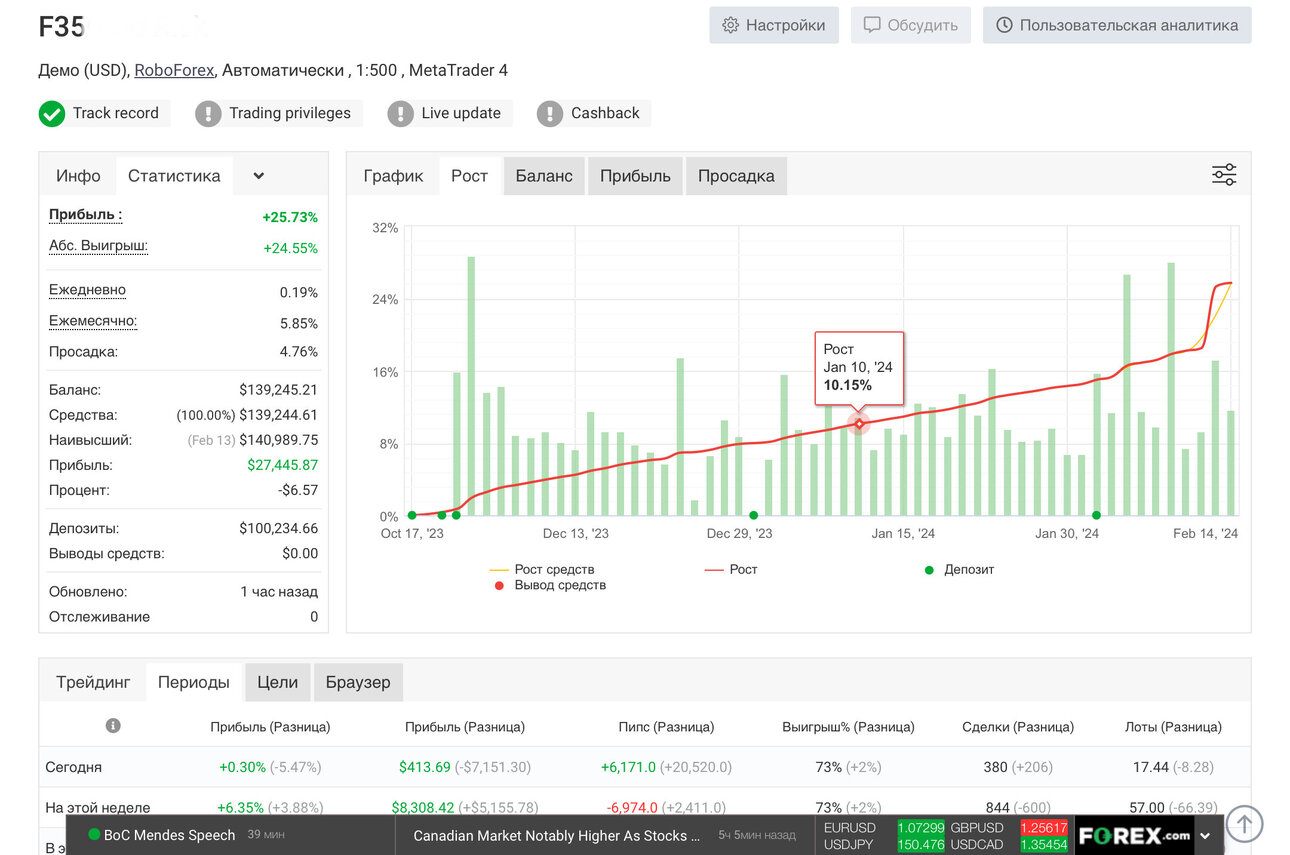Click the Ежемесячно: stat label

(93, 321)
